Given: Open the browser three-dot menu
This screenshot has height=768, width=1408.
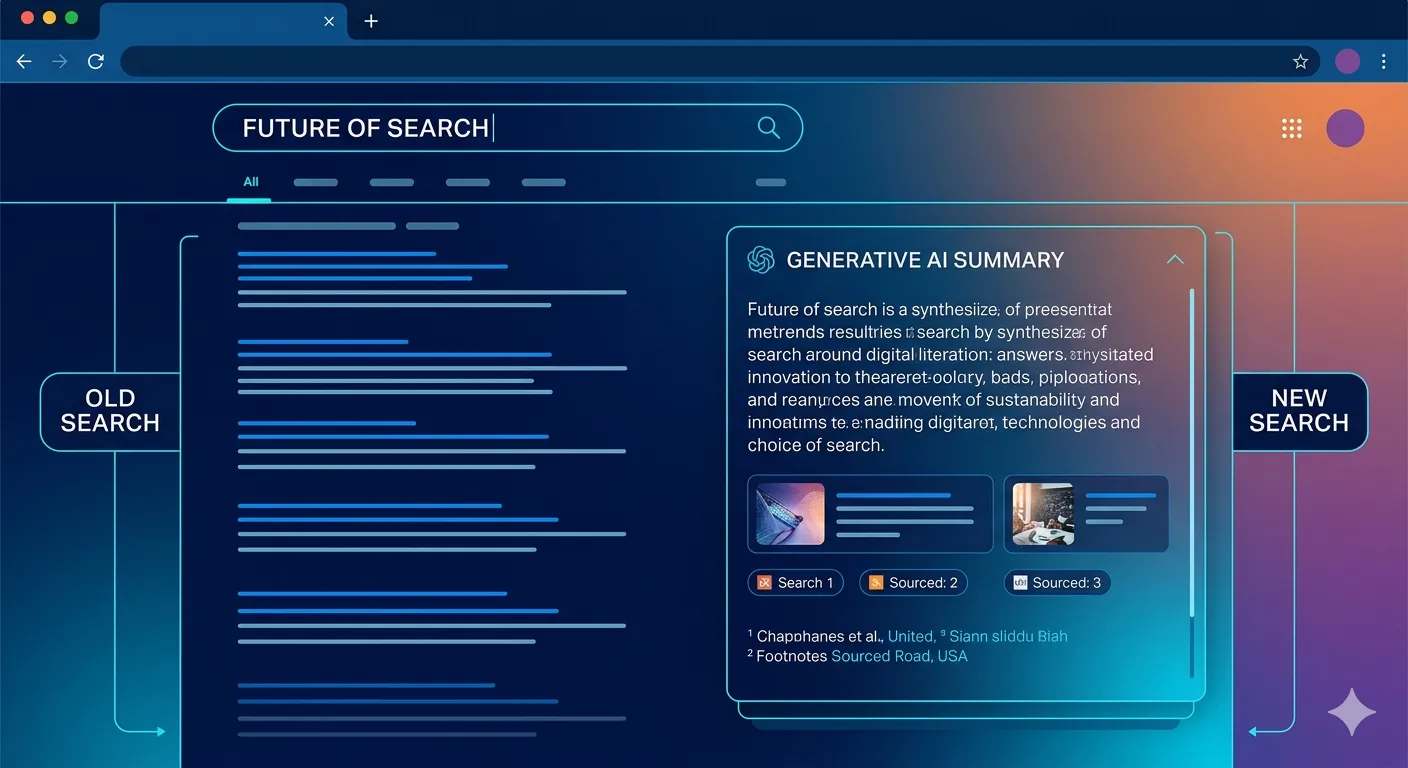Looking at the screenshot, I should click(x=1383, y=62).
